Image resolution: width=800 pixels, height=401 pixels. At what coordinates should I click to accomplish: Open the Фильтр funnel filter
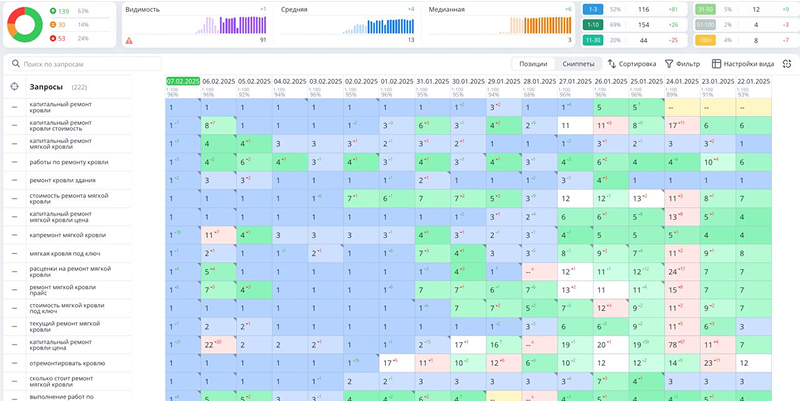pos(682,64)
